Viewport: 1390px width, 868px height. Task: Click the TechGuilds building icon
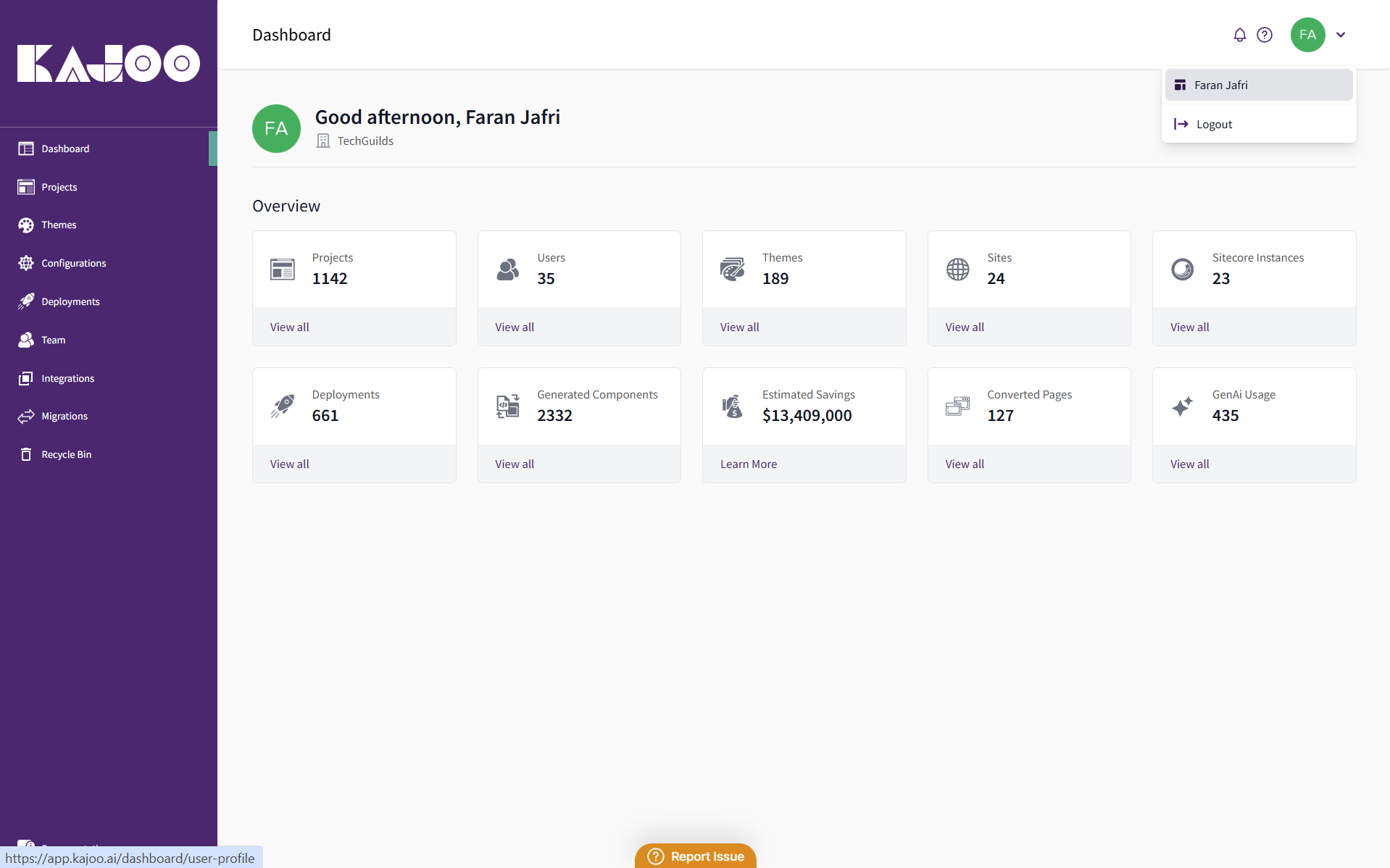point(323,141)
